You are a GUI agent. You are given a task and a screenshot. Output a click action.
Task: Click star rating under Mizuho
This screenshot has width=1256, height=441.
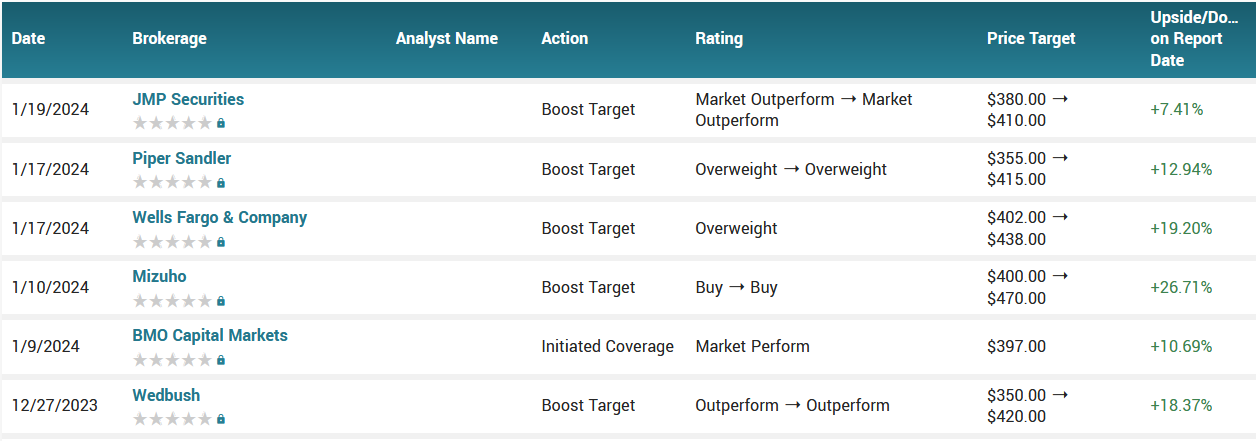pos(172,300)
